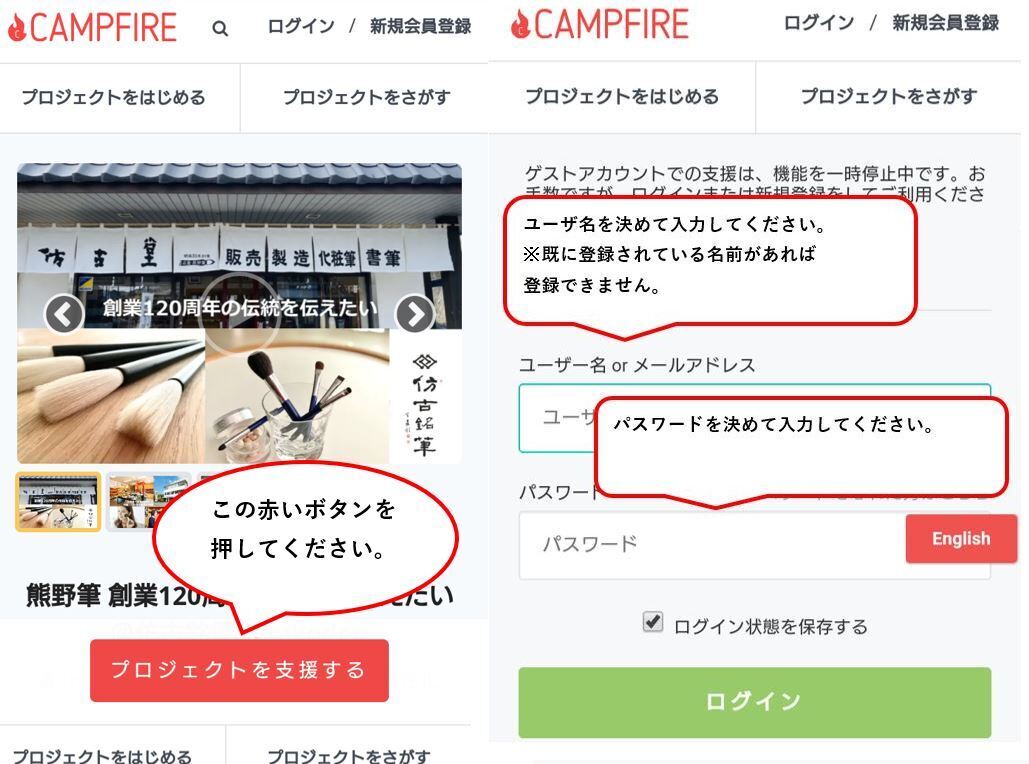
Task: Select first storefront thumbnail
Action: coord(58,501)
